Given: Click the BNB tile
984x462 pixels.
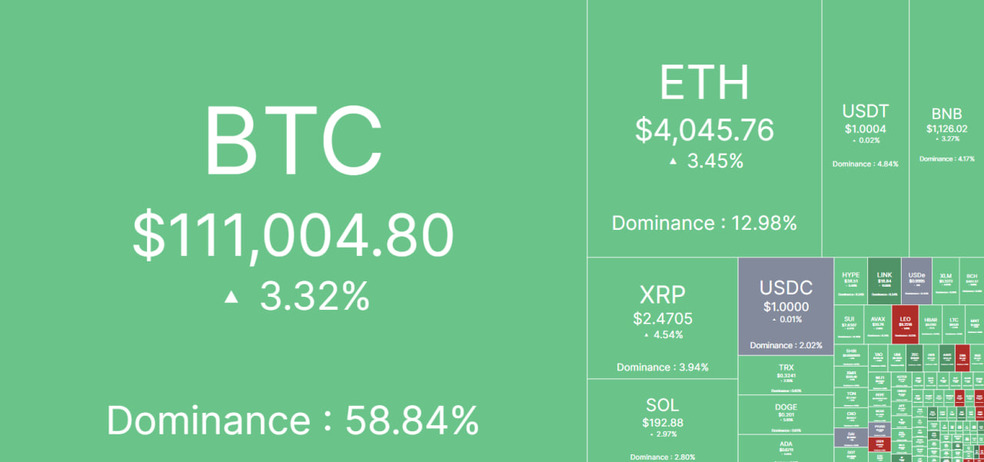Looking at the screenshot, I should (946, 130).
